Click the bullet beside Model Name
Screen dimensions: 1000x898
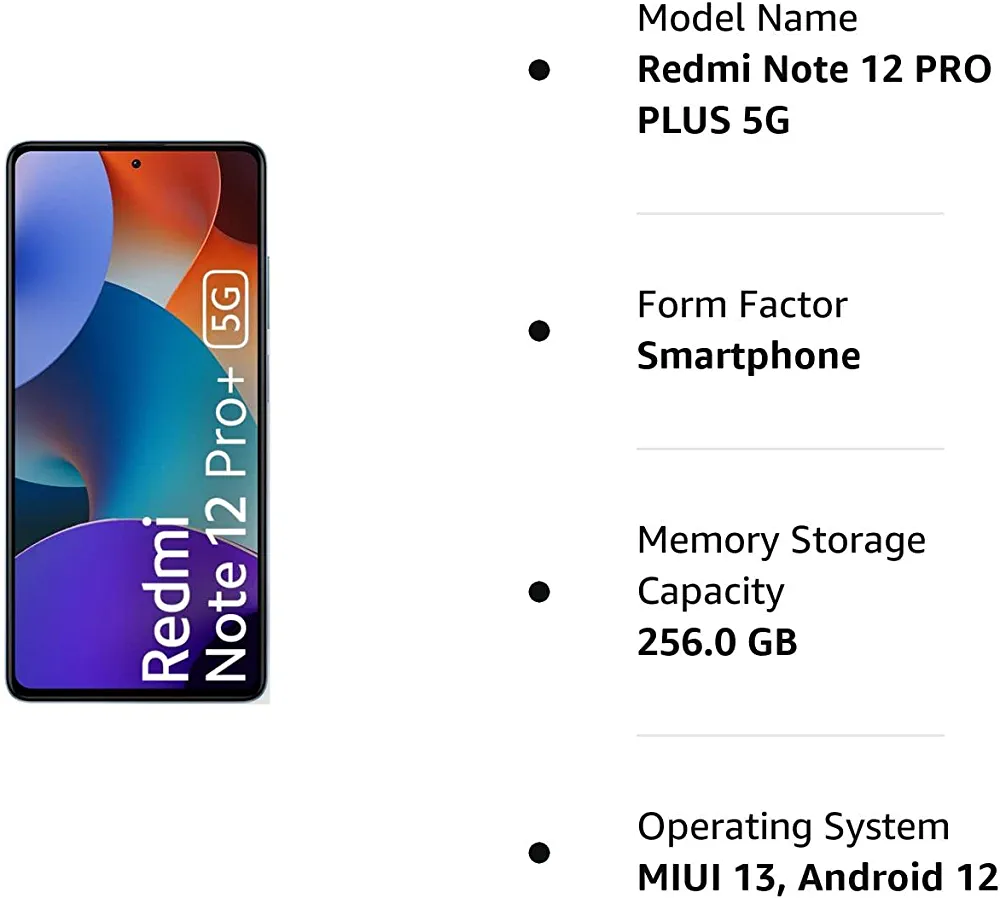coord(540,70)
